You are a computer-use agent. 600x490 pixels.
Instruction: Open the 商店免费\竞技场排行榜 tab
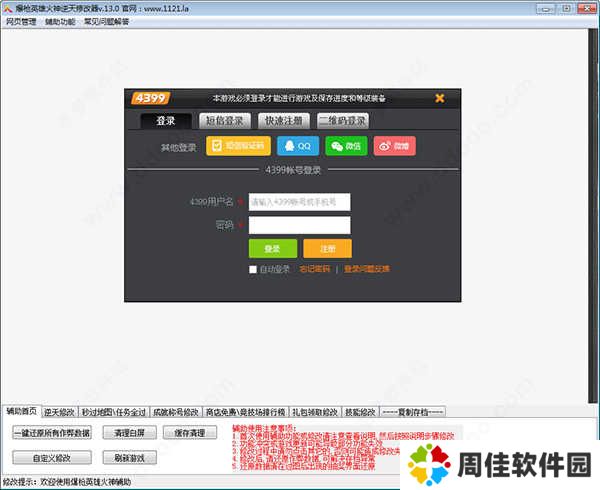tap(245, 412)
